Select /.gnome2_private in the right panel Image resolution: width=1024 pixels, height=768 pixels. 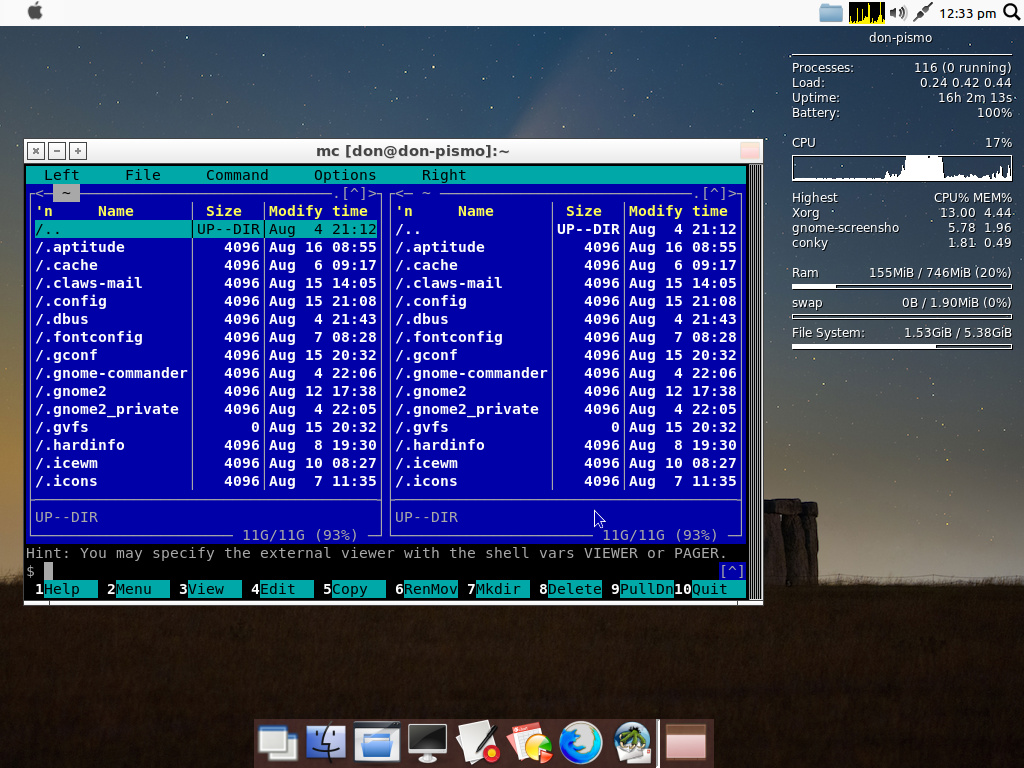point(566,409)
